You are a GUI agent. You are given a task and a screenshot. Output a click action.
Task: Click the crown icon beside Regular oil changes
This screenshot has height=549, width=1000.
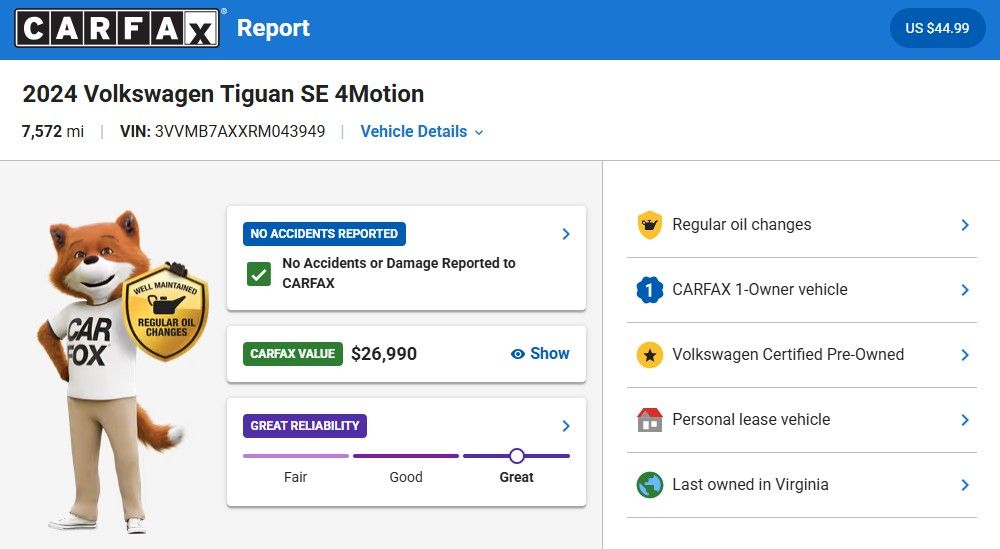[650, 225]
